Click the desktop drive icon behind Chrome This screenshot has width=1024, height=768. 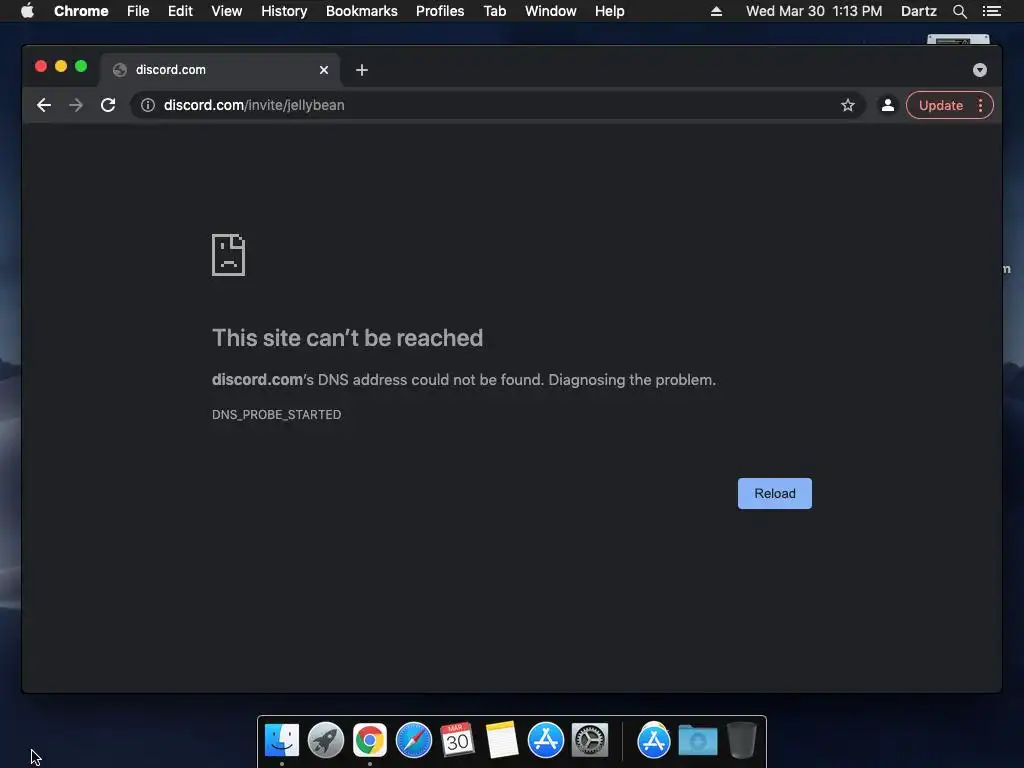[x=958, y=40]
